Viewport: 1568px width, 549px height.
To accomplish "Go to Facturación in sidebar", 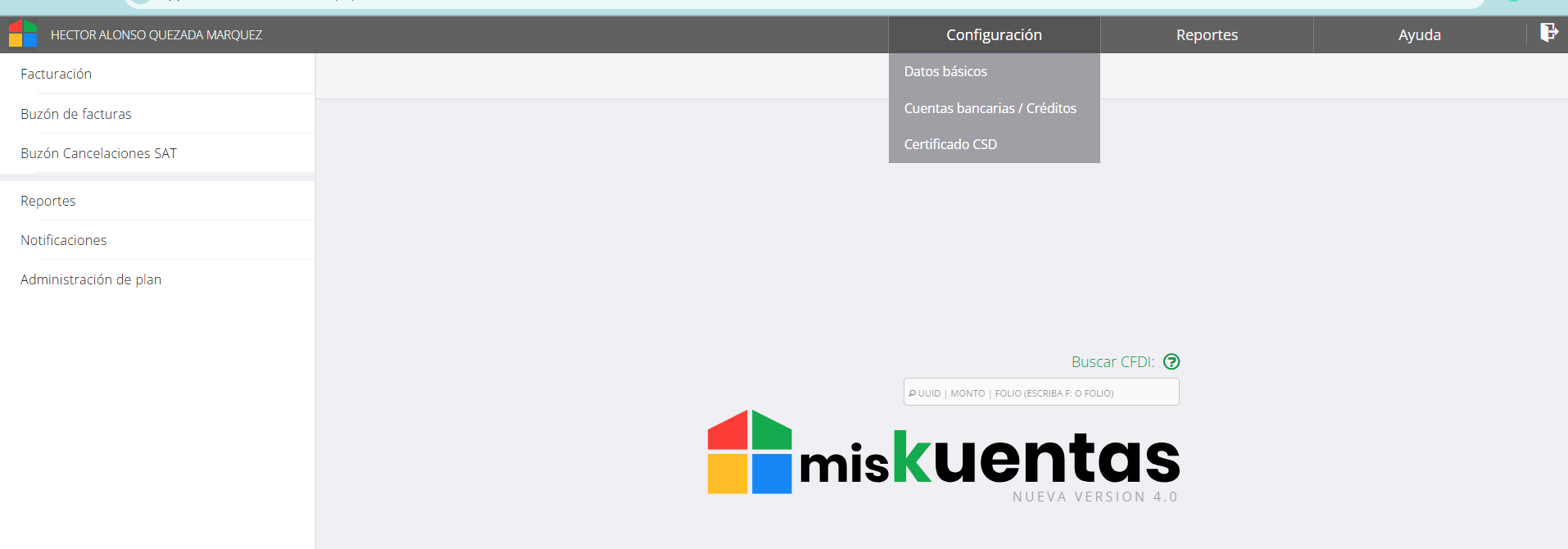I will (x=56, y=74).
